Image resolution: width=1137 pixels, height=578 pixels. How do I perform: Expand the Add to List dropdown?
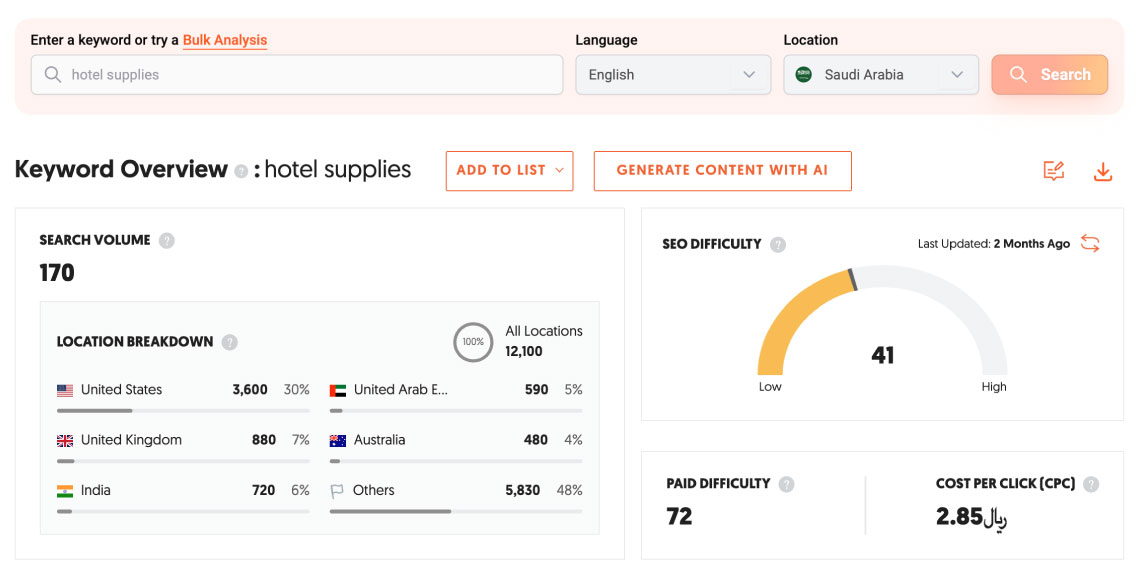pyautogui.click(x=509, y=171)
